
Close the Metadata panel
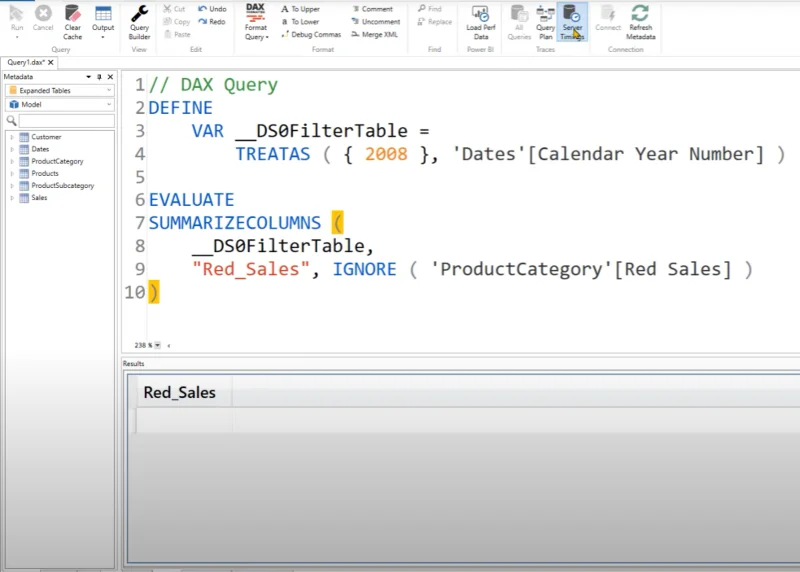(110, 77)
